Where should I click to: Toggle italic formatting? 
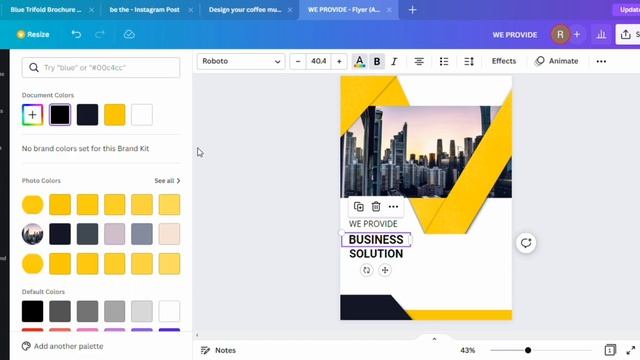coord(394,62)
